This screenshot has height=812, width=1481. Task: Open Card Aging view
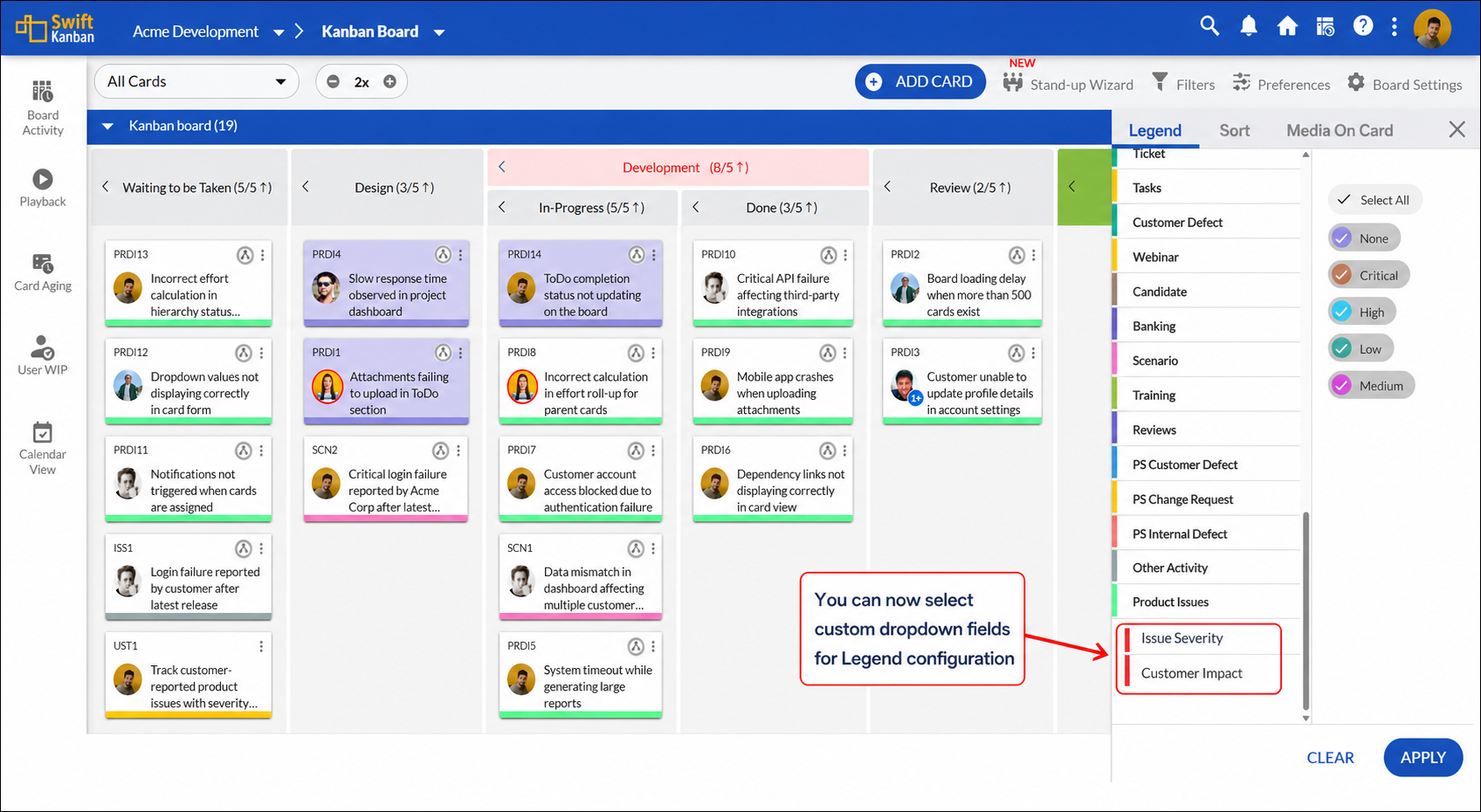pyautogui.click(x=43, y=272)
